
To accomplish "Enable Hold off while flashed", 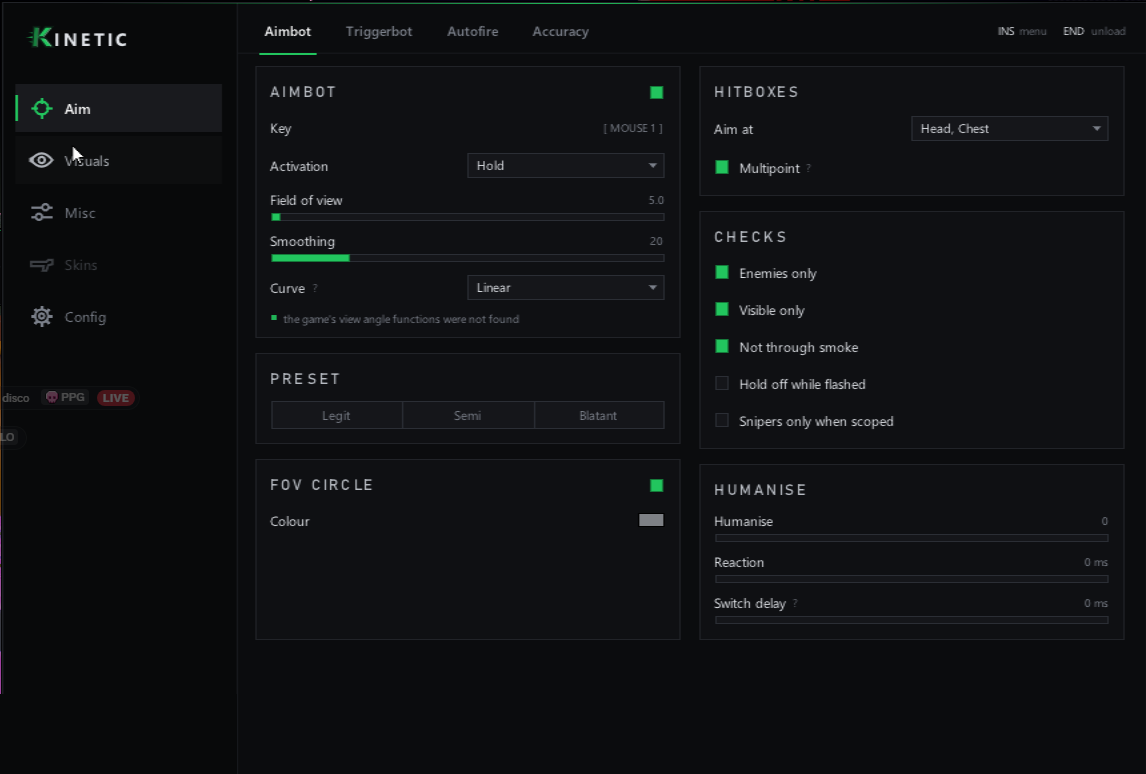I will point(721,383).
